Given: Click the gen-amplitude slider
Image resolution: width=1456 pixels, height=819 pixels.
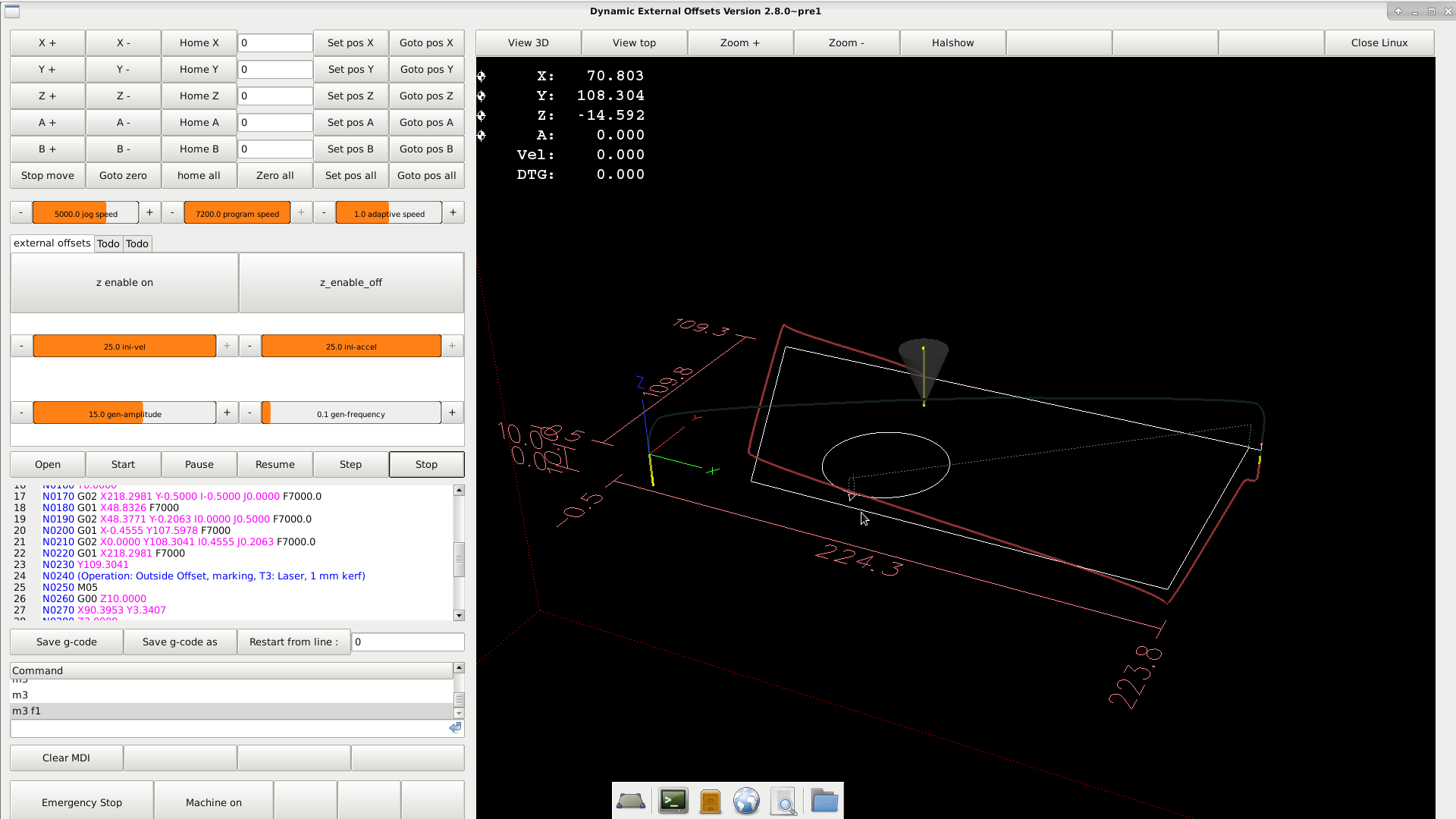Looking at the screenshot, I should 124,413.
